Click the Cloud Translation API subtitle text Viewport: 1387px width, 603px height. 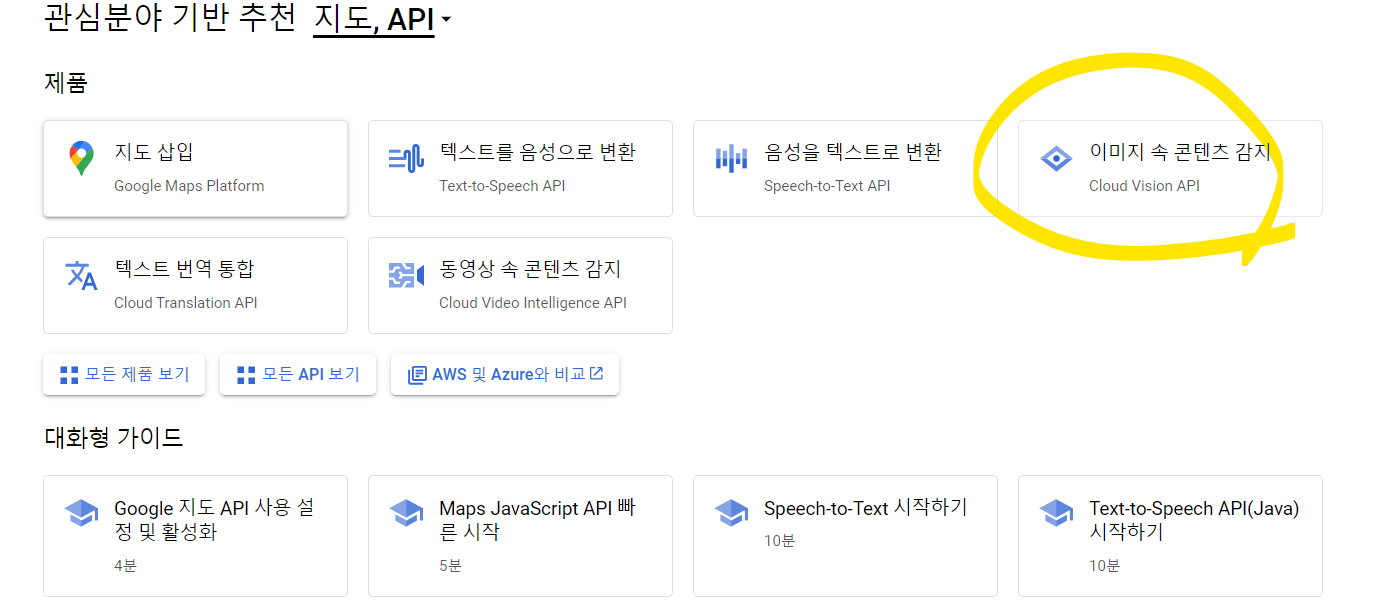click(x=186, y=303)
